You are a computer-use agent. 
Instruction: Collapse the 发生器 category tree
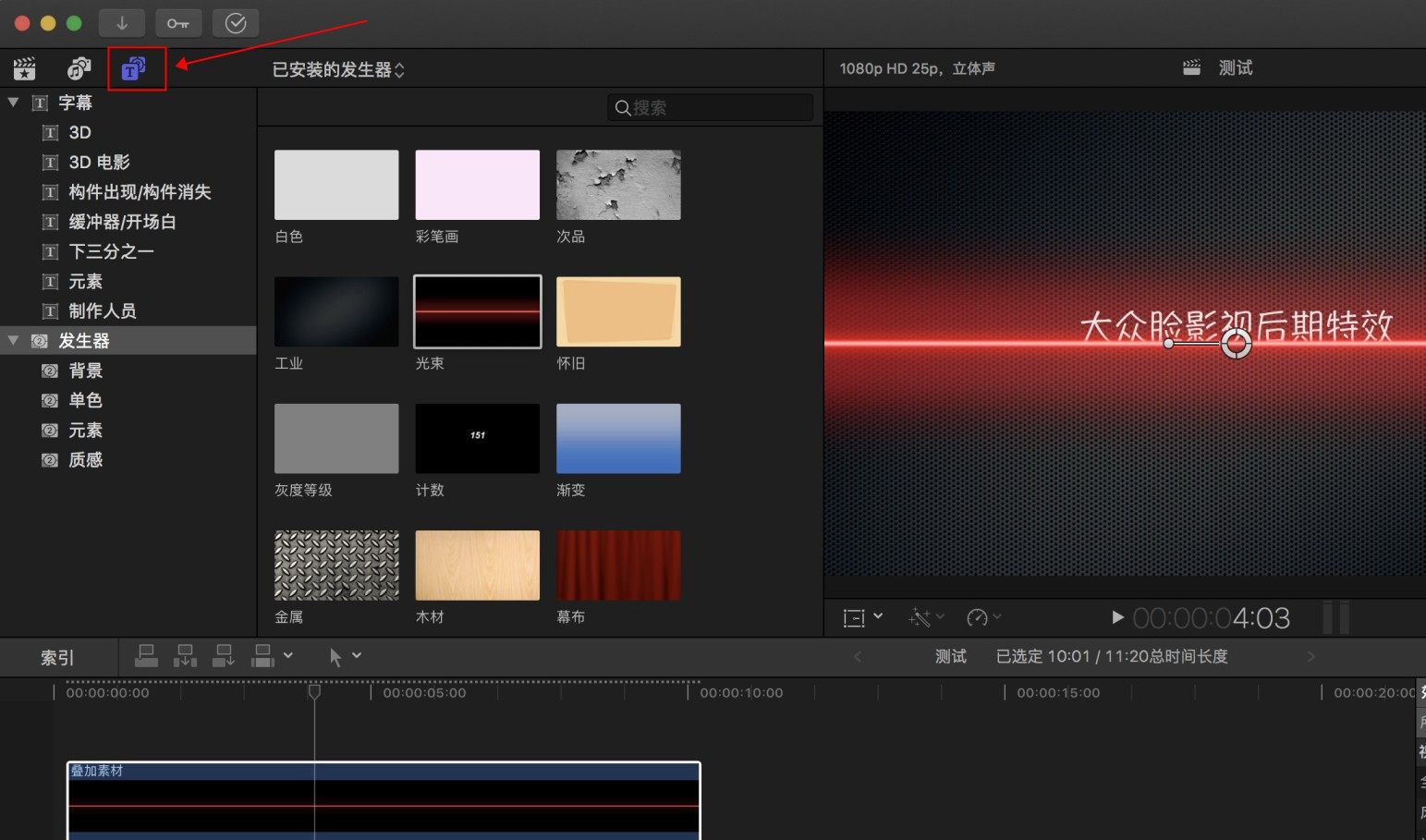point(14,341)
